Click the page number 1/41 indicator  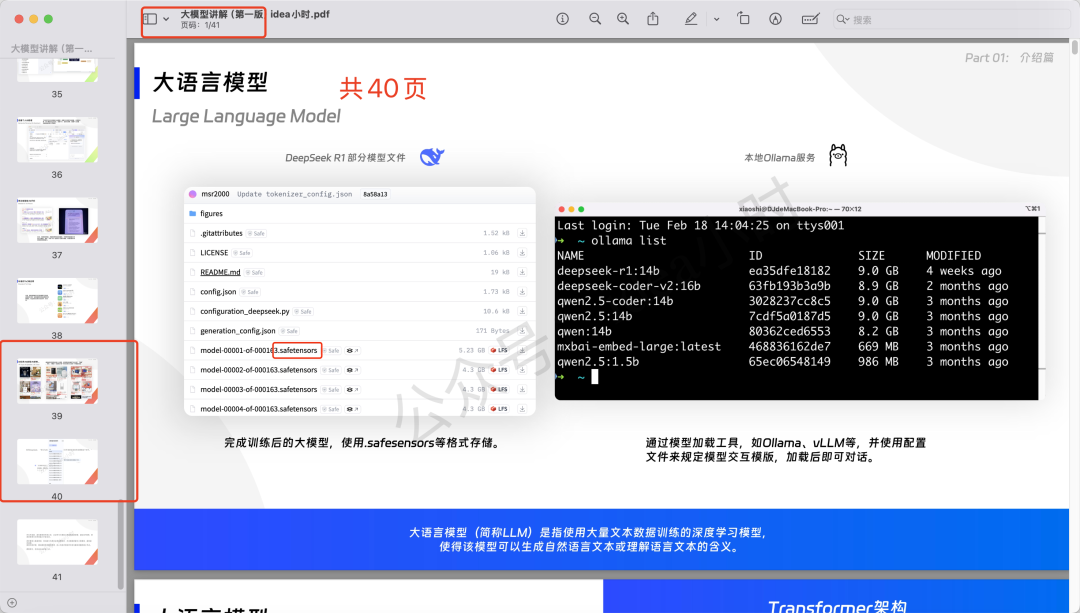point(200,25)
